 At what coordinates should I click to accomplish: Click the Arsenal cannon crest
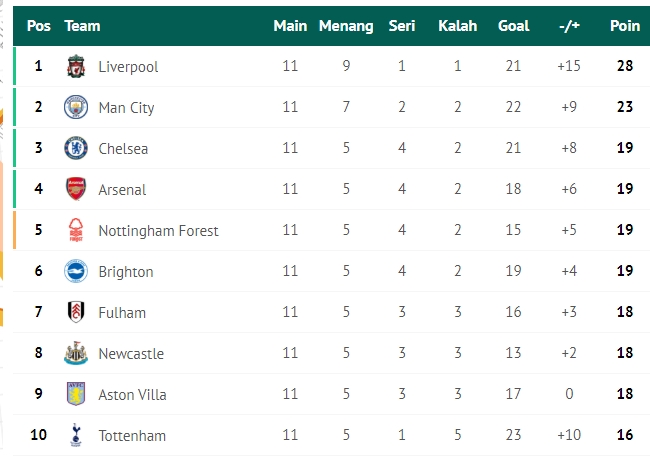[76, 189]
